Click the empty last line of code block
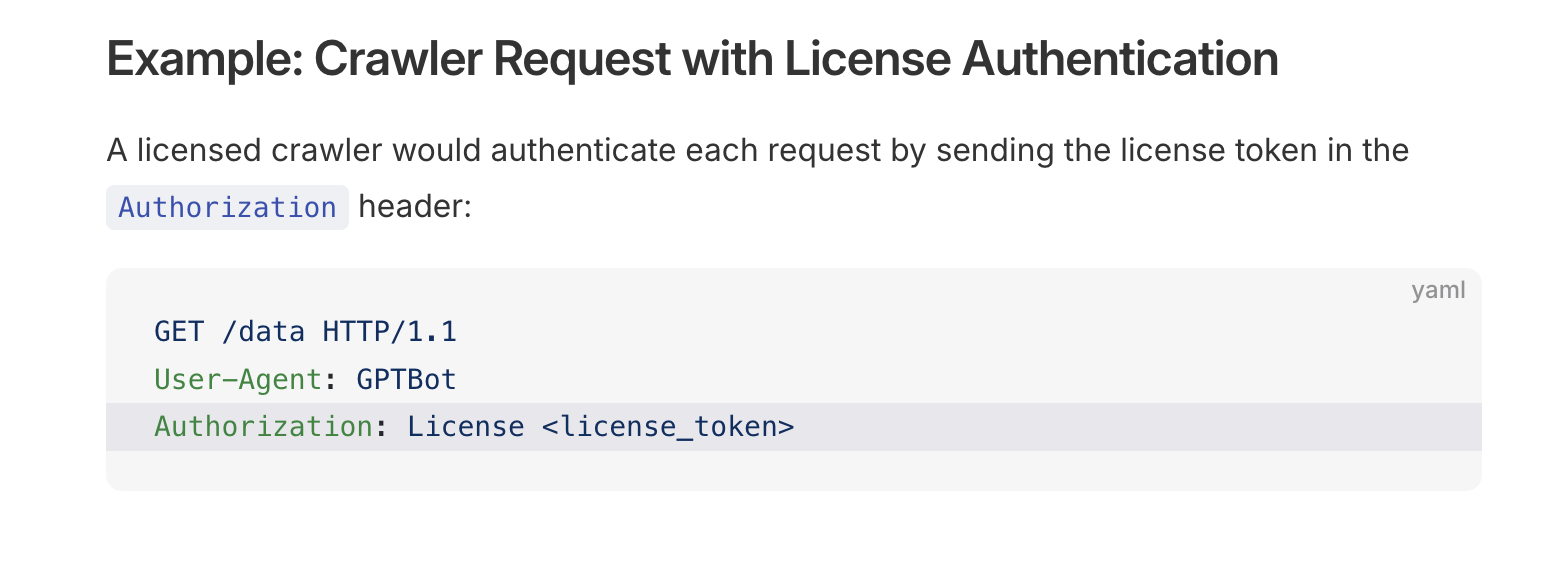The image size is (1558, 562). [x=793, y=470]
